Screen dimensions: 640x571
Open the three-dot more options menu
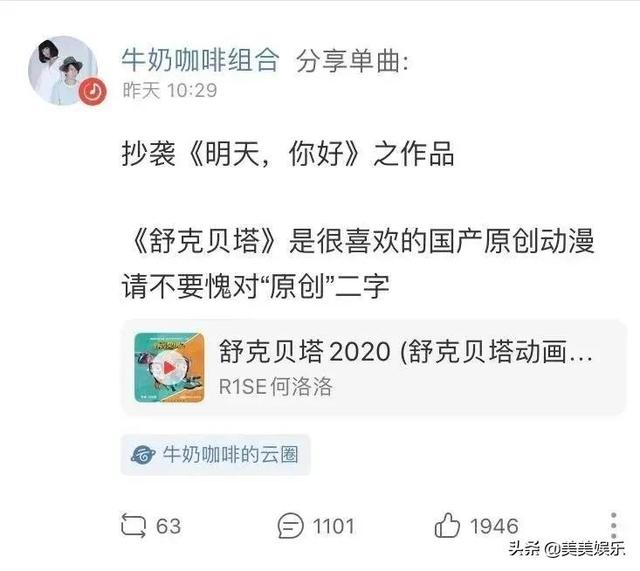(x=613, y=526)
